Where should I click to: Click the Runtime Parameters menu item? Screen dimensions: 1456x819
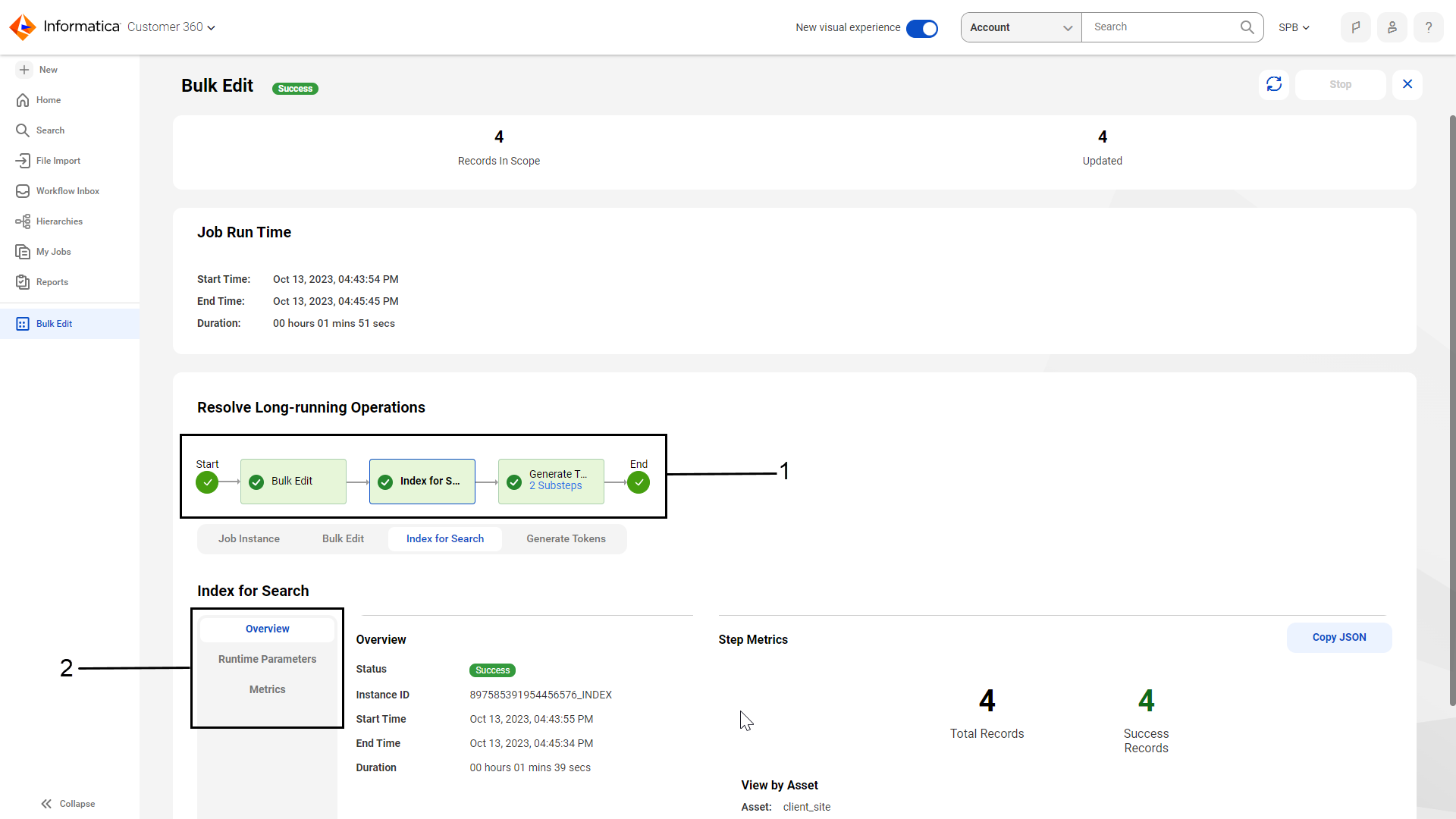click(267, 659)
